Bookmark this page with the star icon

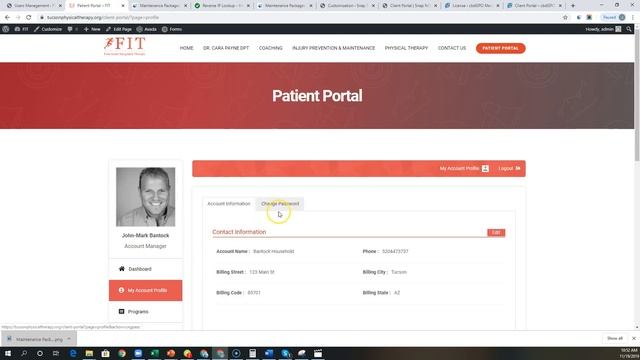[x=565, y=18]
